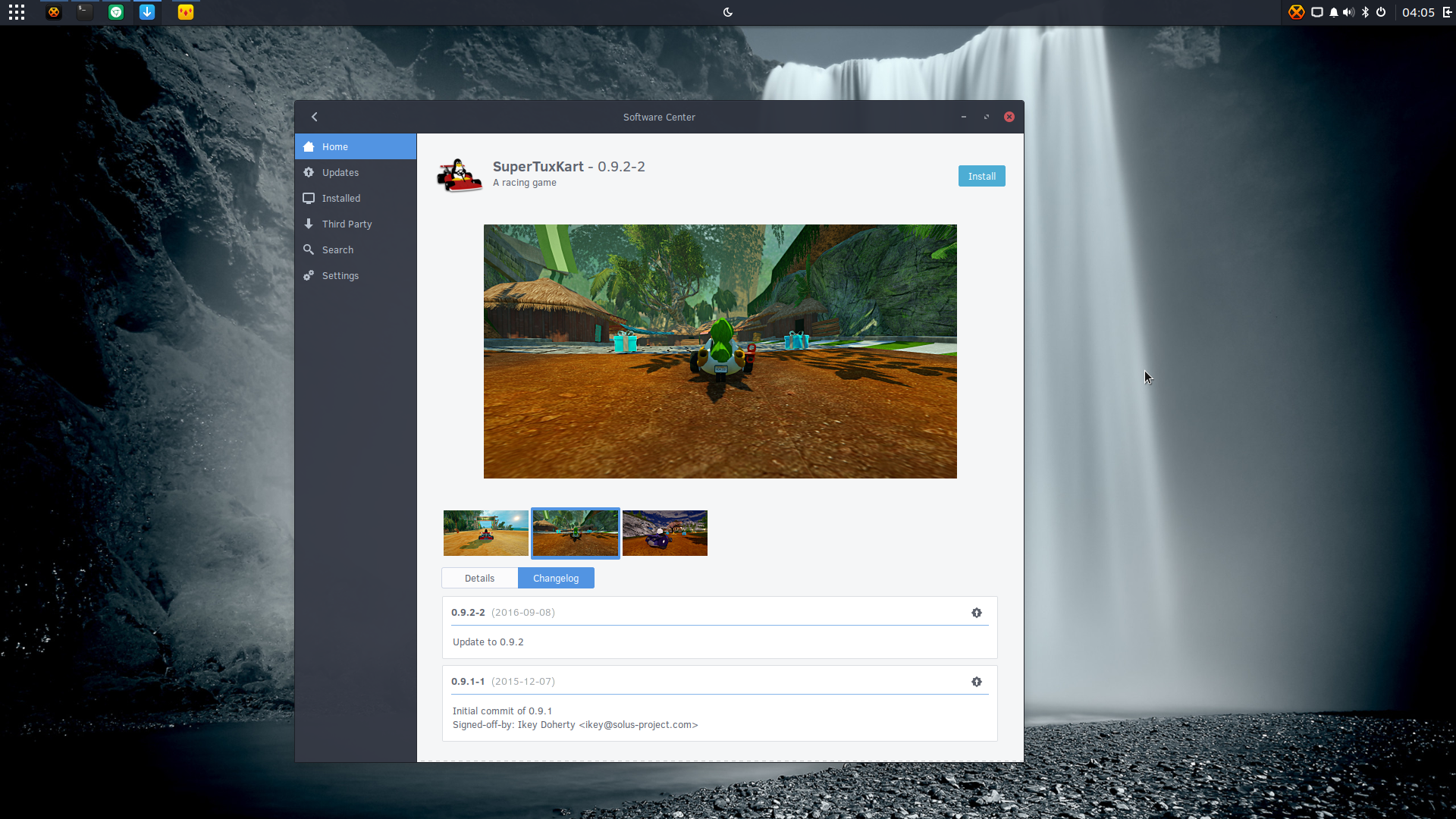The width and height of the screenshot is (1456, 819).
Task: Open the Updates section
Action: click(x=356, y=172)
